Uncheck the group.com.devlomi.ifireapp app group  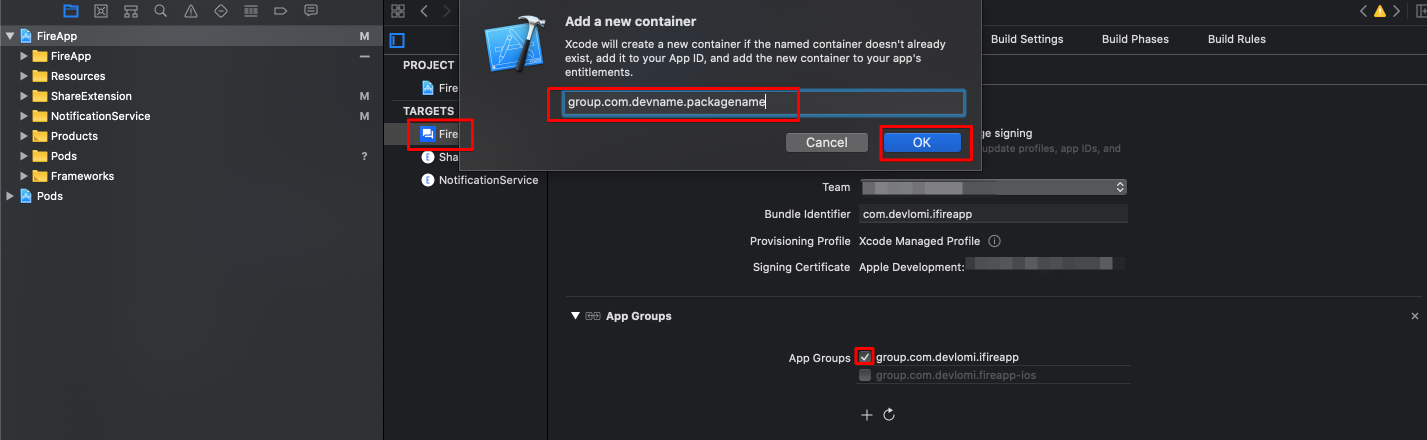click(865, 357)
